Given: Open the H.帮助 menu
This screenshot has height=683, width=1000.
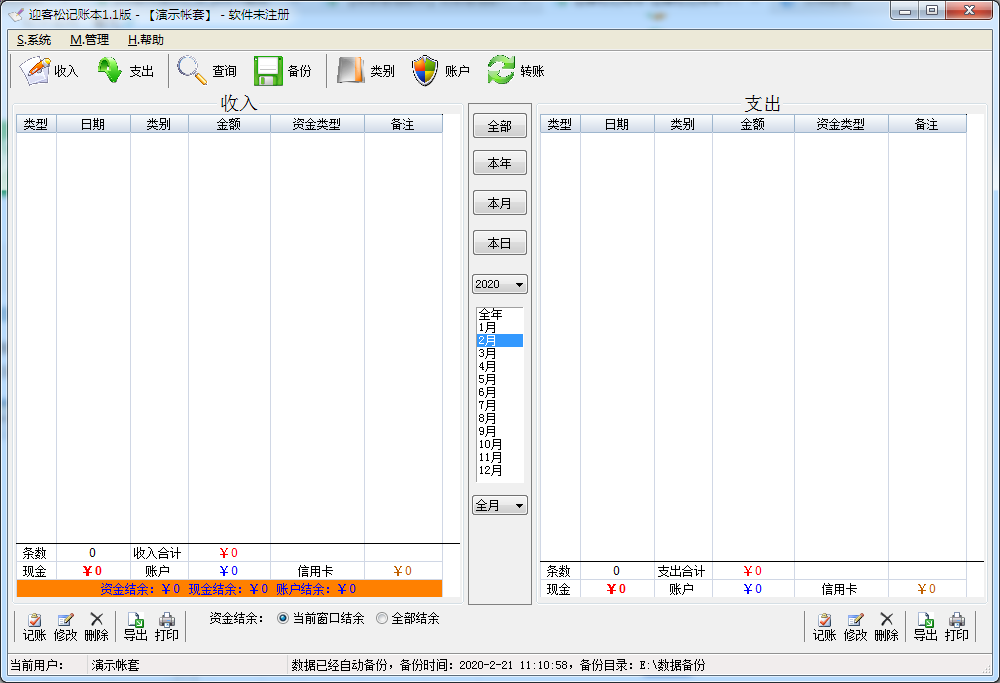Looking at the screenshot, I should (x=145, y=40).
